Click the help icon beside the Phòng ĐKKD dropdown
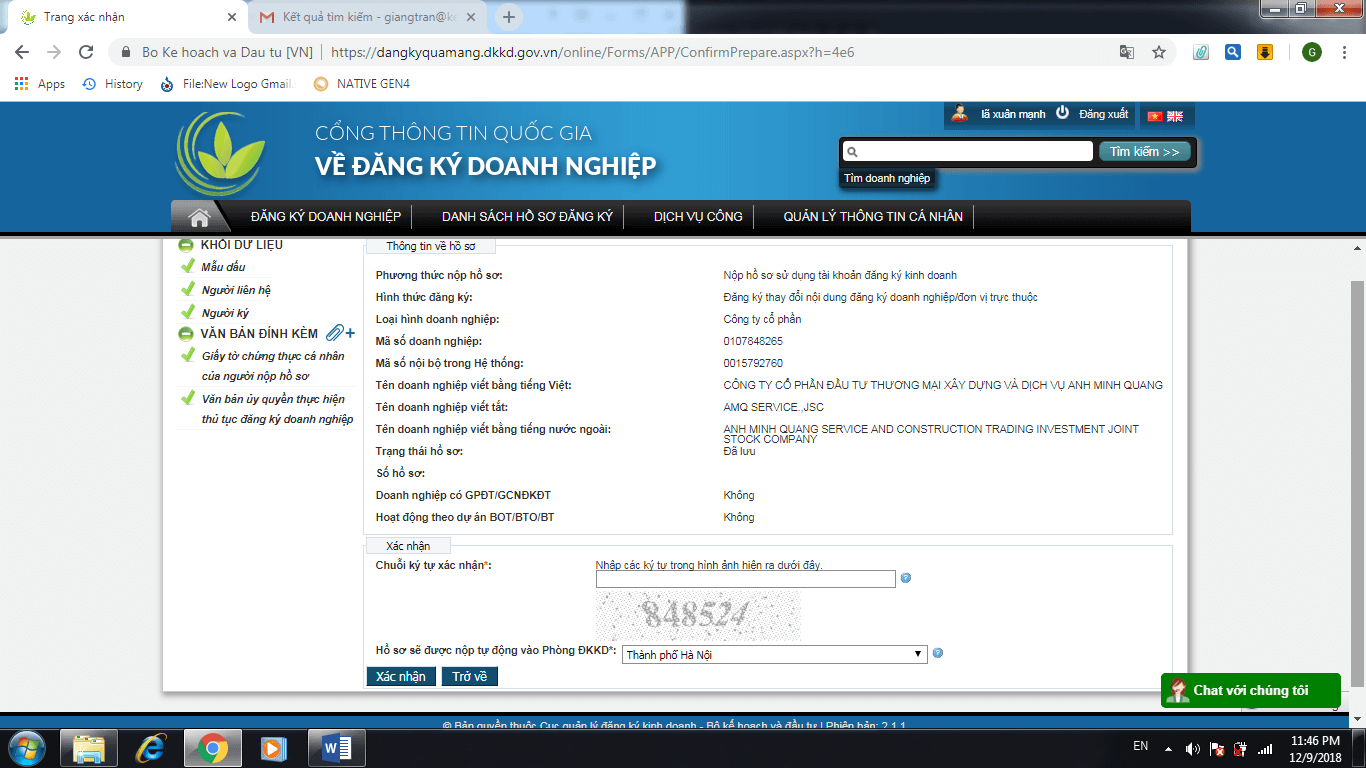This screenshot has width=1366, height=768. coord(938,654)
